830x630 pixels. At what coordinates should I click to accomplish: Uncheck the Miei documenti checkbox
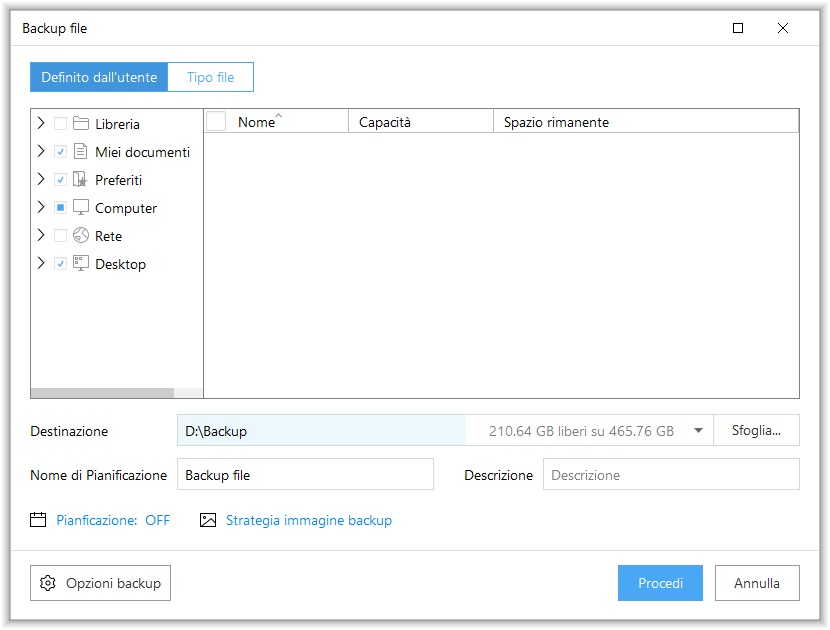pos(61,152)
